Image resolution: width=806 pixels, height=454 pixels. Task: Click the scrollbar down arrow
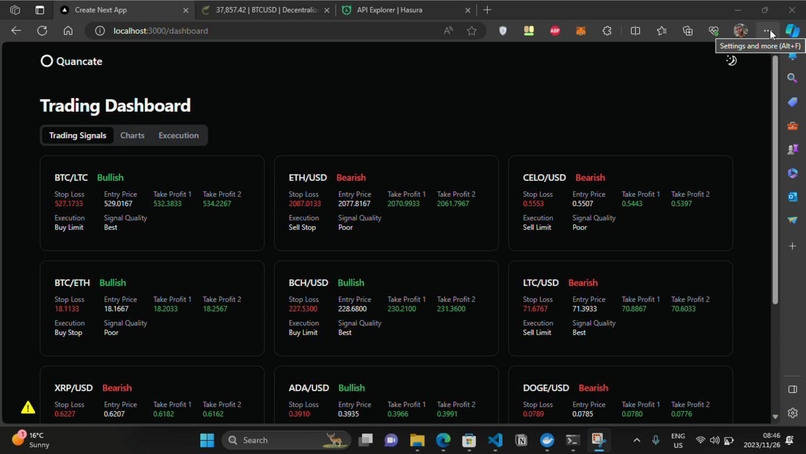point(775,417)
